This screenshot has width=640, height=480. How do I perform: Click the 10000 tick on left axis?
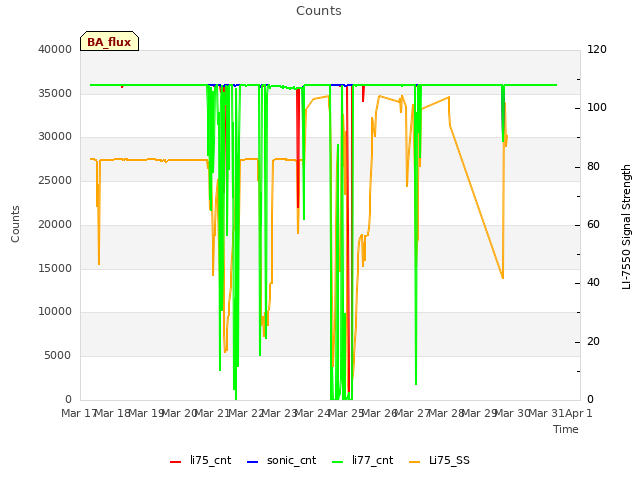pyautogui.click(x=55, y=311)
